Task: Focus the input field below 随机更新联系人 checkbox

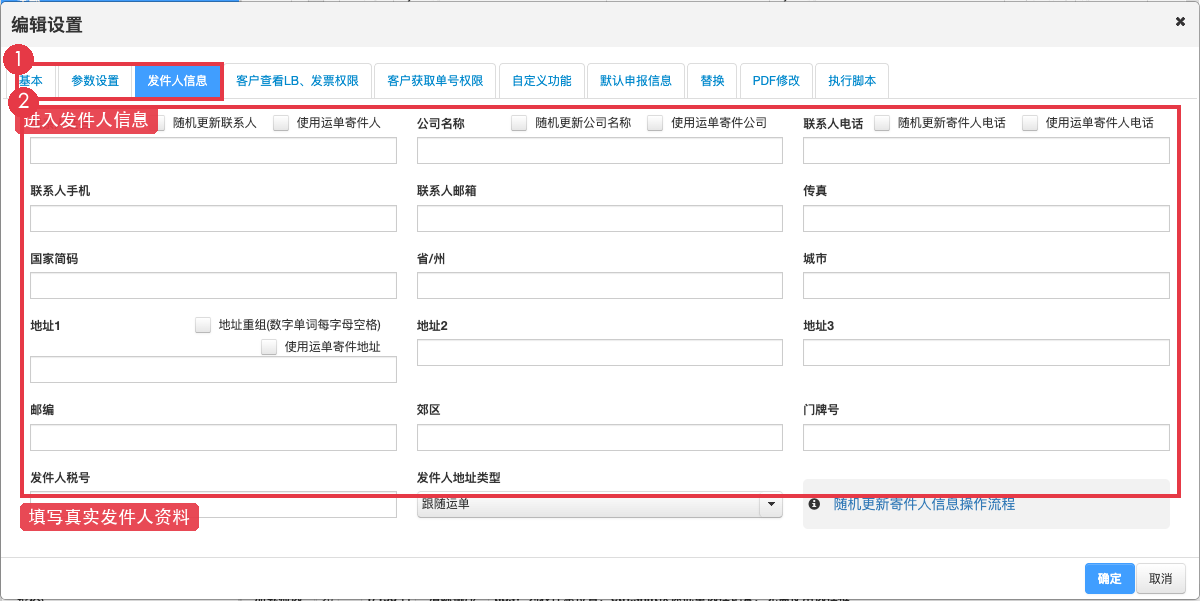Action: [x=213, y=151]
